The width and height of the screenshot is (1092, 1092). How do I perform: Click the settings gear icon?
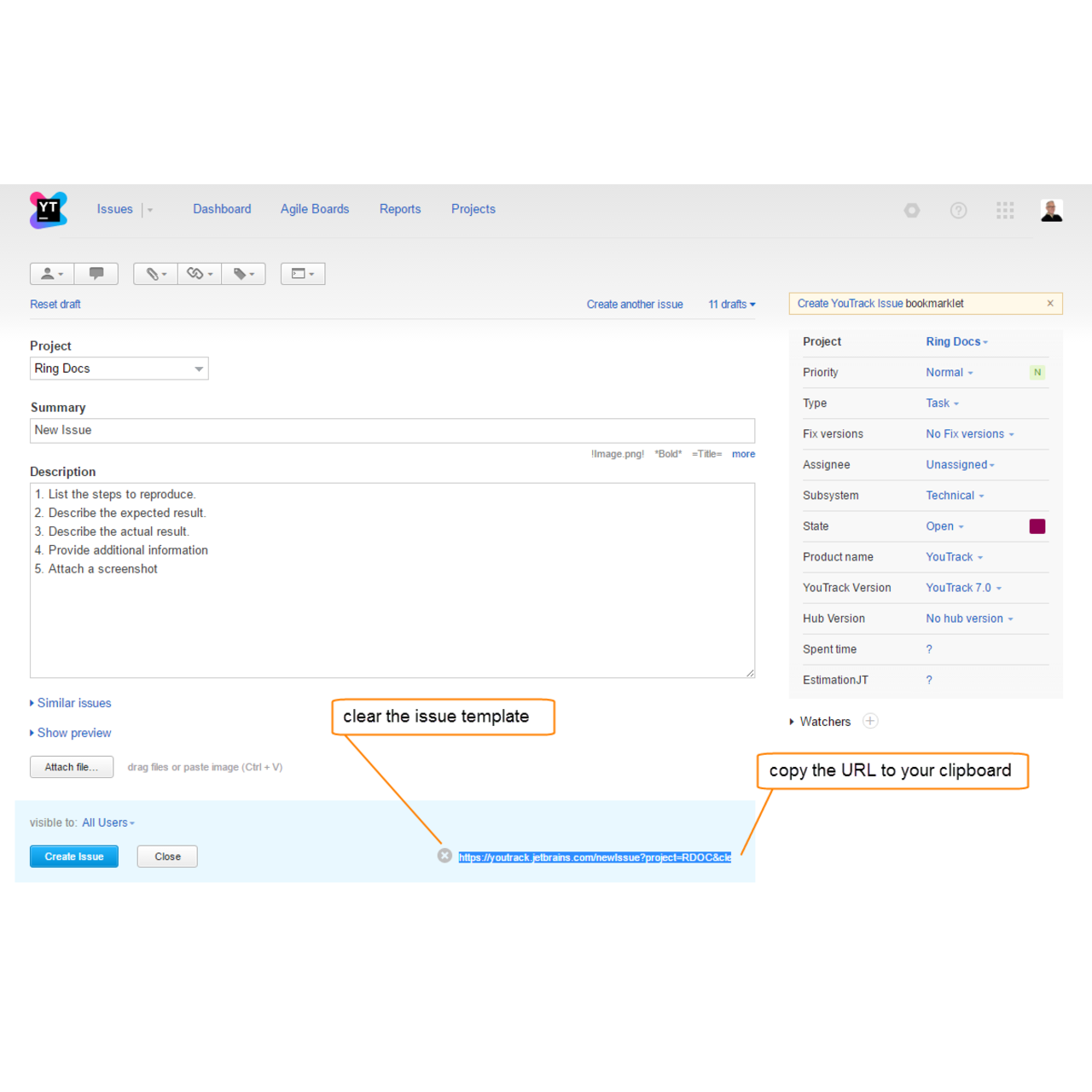pos(911,210)
